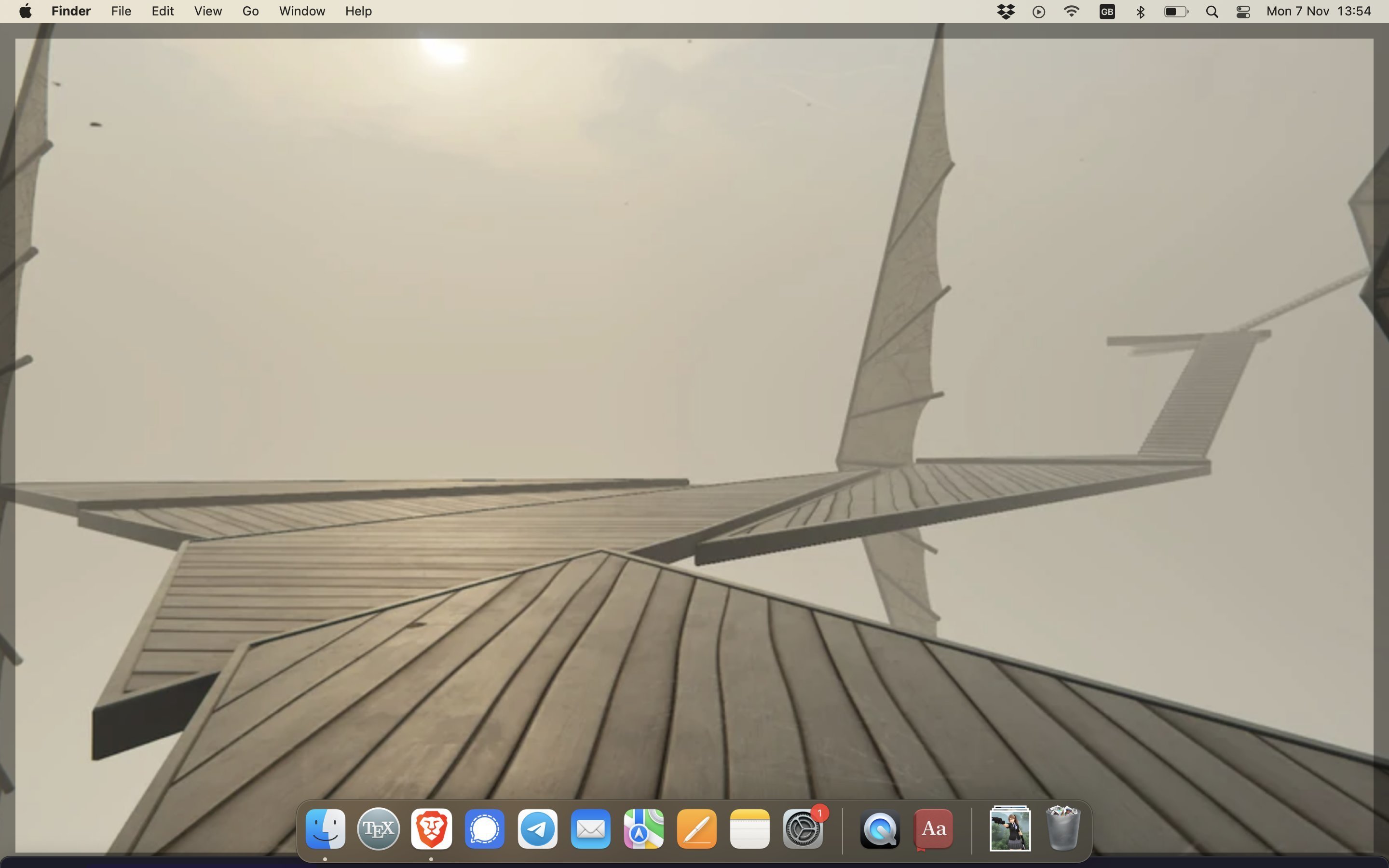Open Control Centre toggles in menu bar
Image resolution: width=1389 pixels, height=868 pixels.
click(x=1243, y=12)
